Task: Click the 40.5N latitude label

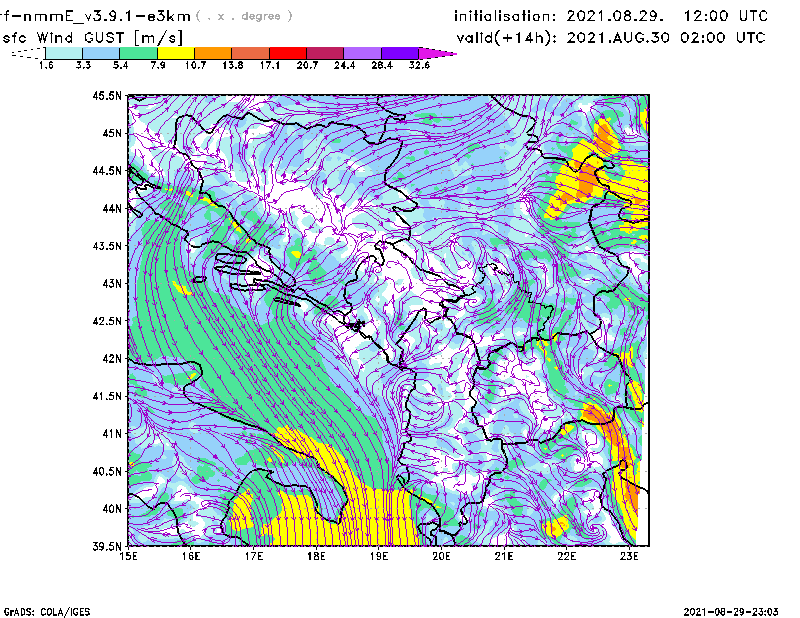Action: click(107, 472)
